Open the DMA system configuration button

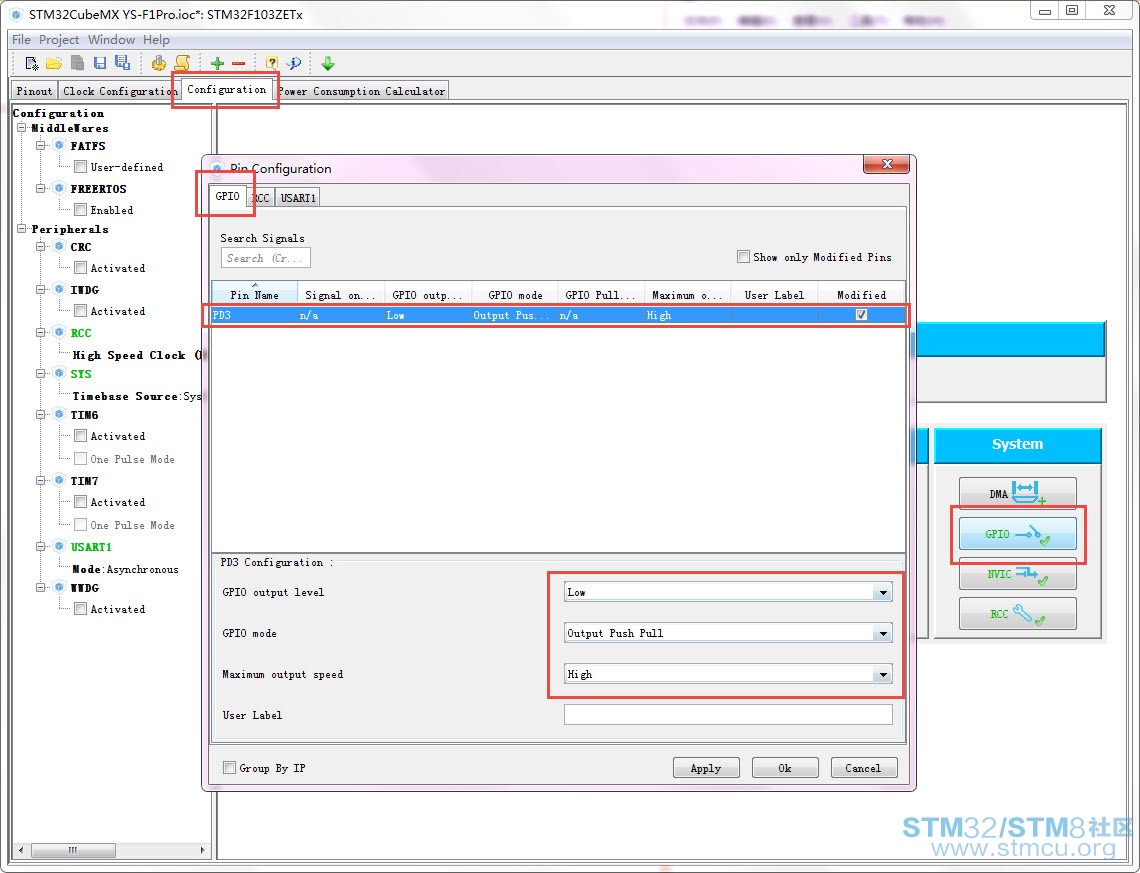point(1017,494)
